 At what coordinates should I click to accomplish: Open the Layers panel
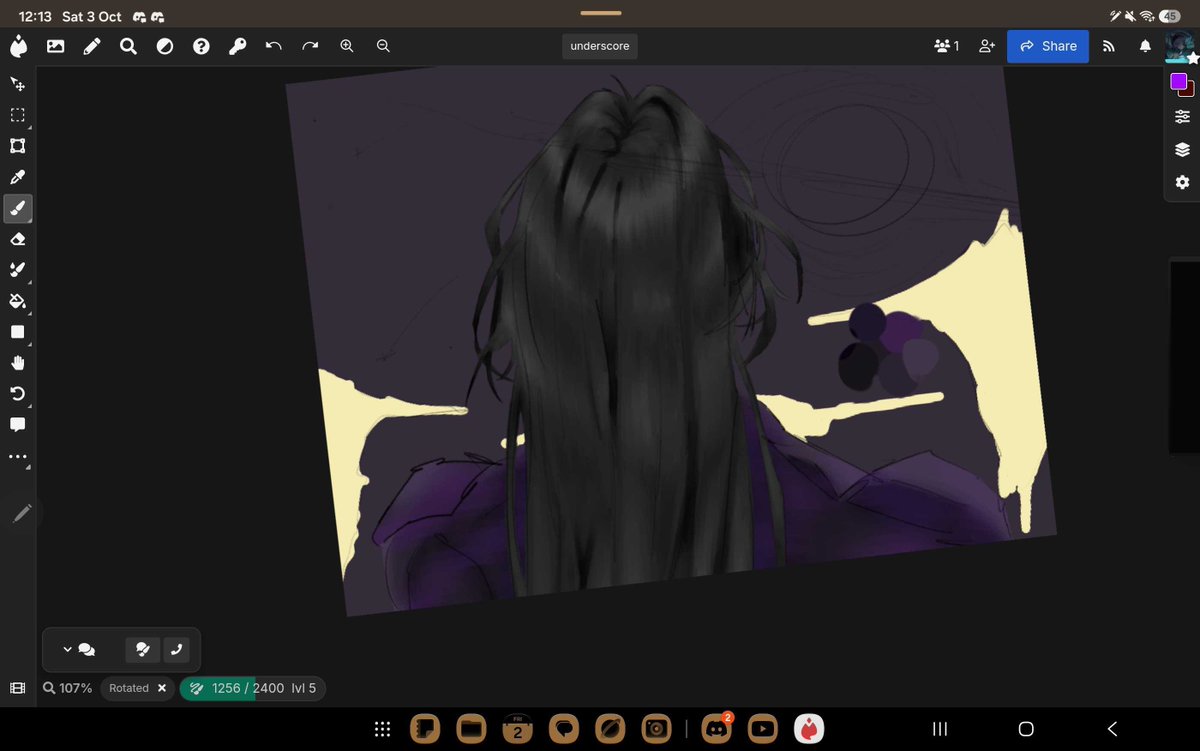pos(1182,150)
